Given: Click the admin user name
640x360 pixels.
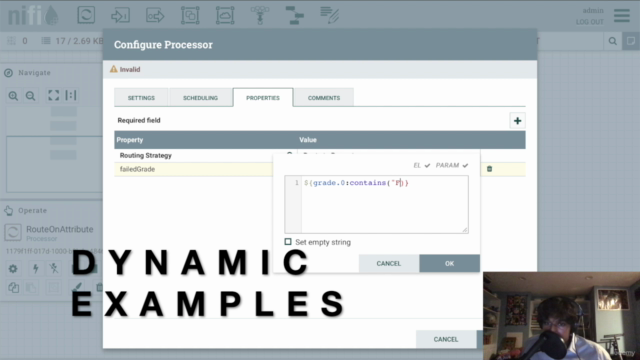Looking at the screenshot, I should [593, 11].
